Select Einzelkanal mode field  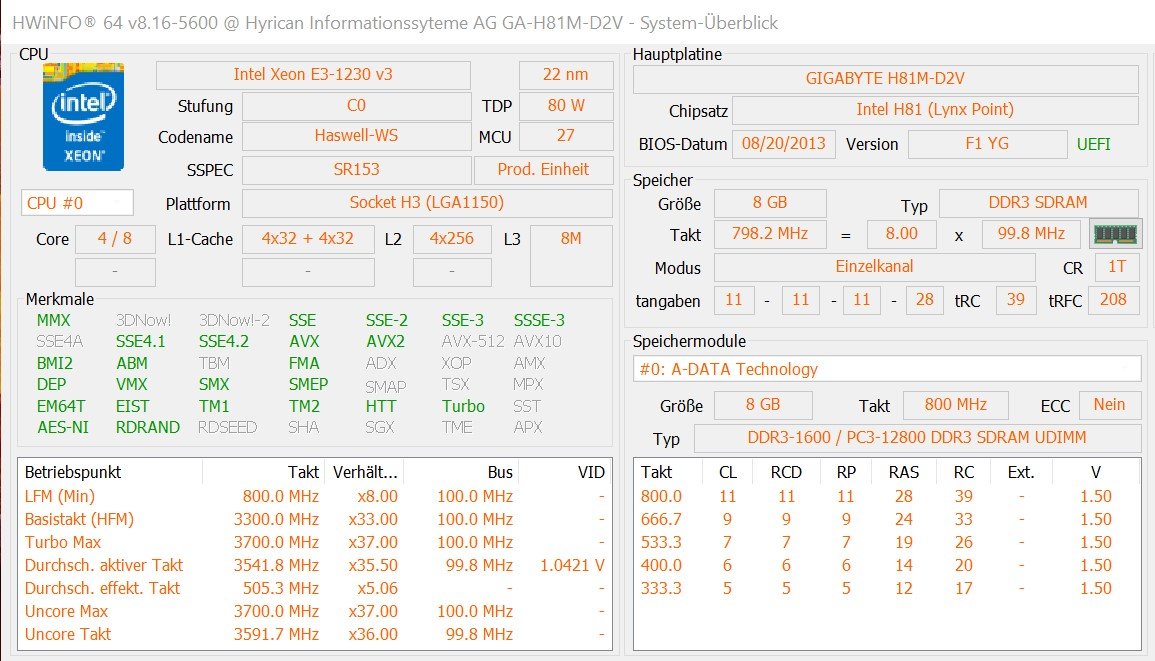pyautogui.click(x=874, y=267)
